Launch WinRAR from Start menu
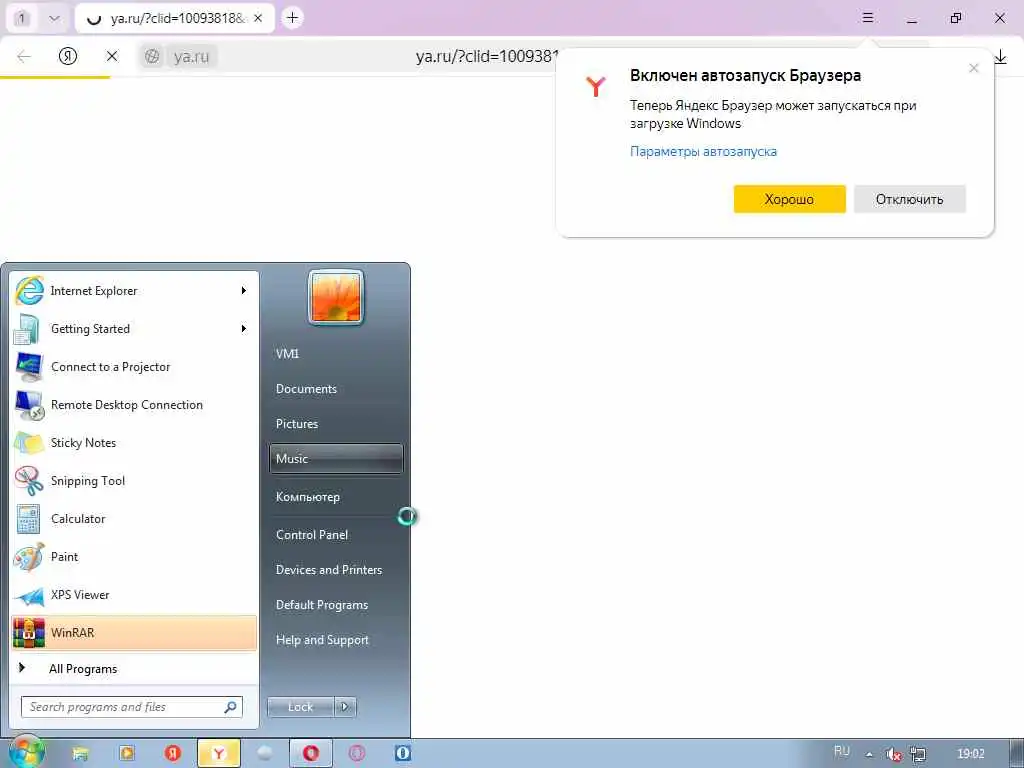Image resolution: width=1024 pixels, height=768 pixels. pos(134,633)
